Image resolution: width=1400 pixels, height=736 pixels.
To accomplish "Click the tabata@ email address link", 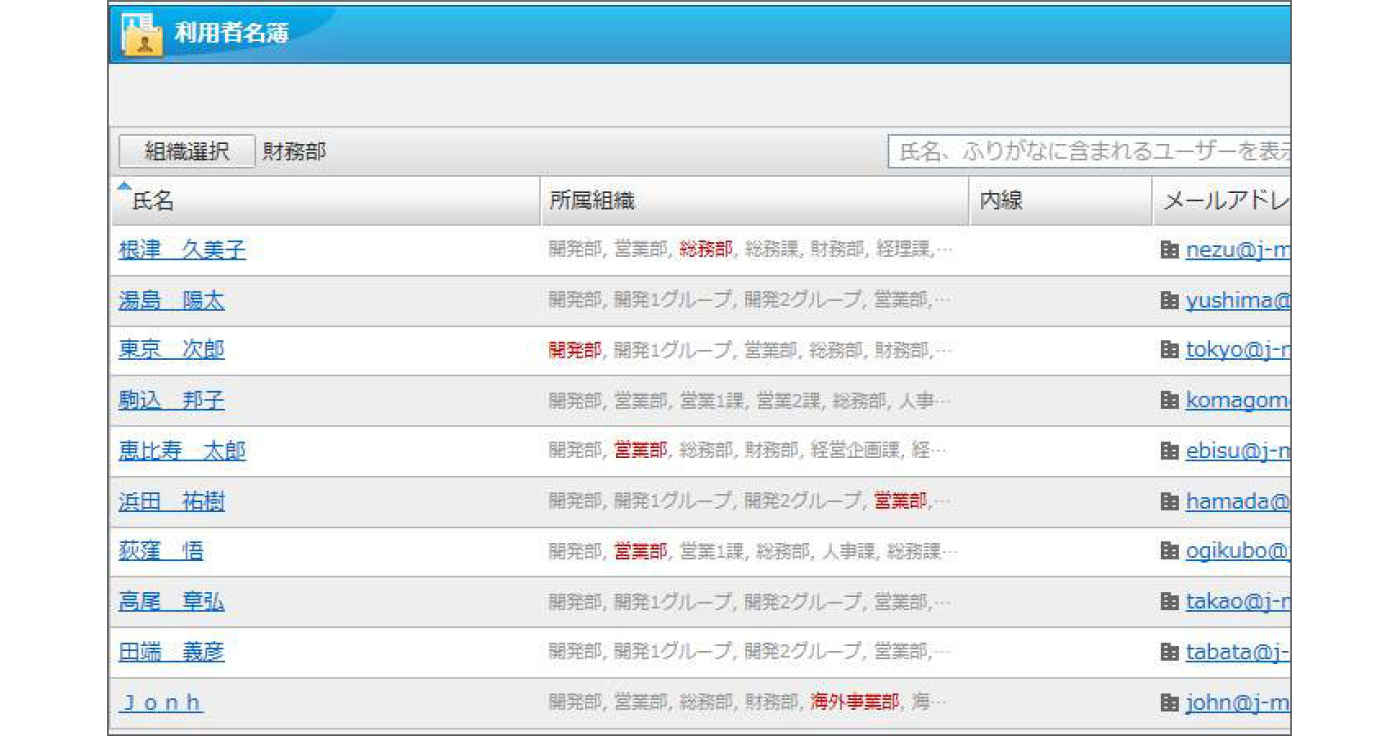I will 1238,652.
